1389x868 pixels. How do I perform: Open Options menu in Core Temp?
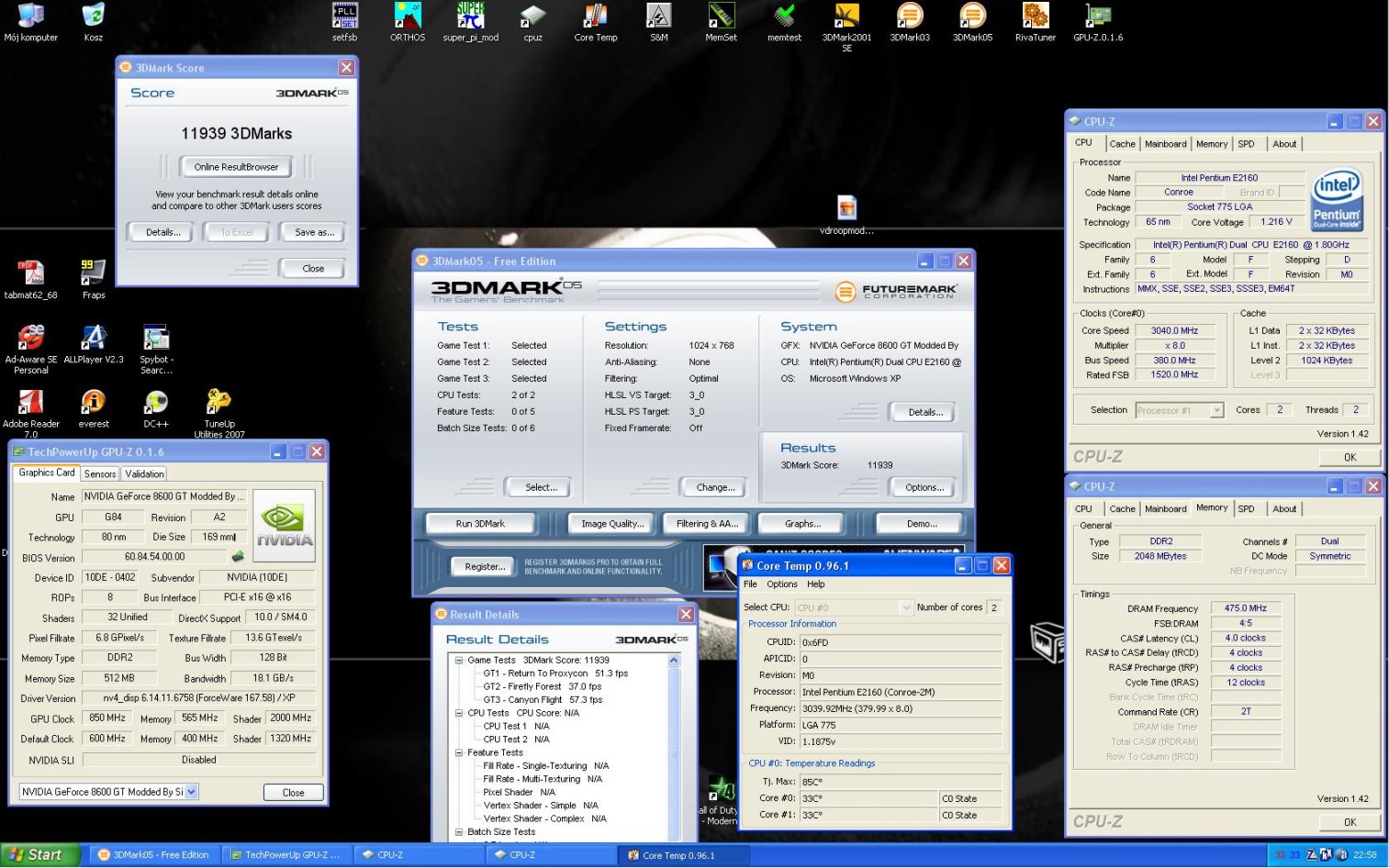[782, 584]
